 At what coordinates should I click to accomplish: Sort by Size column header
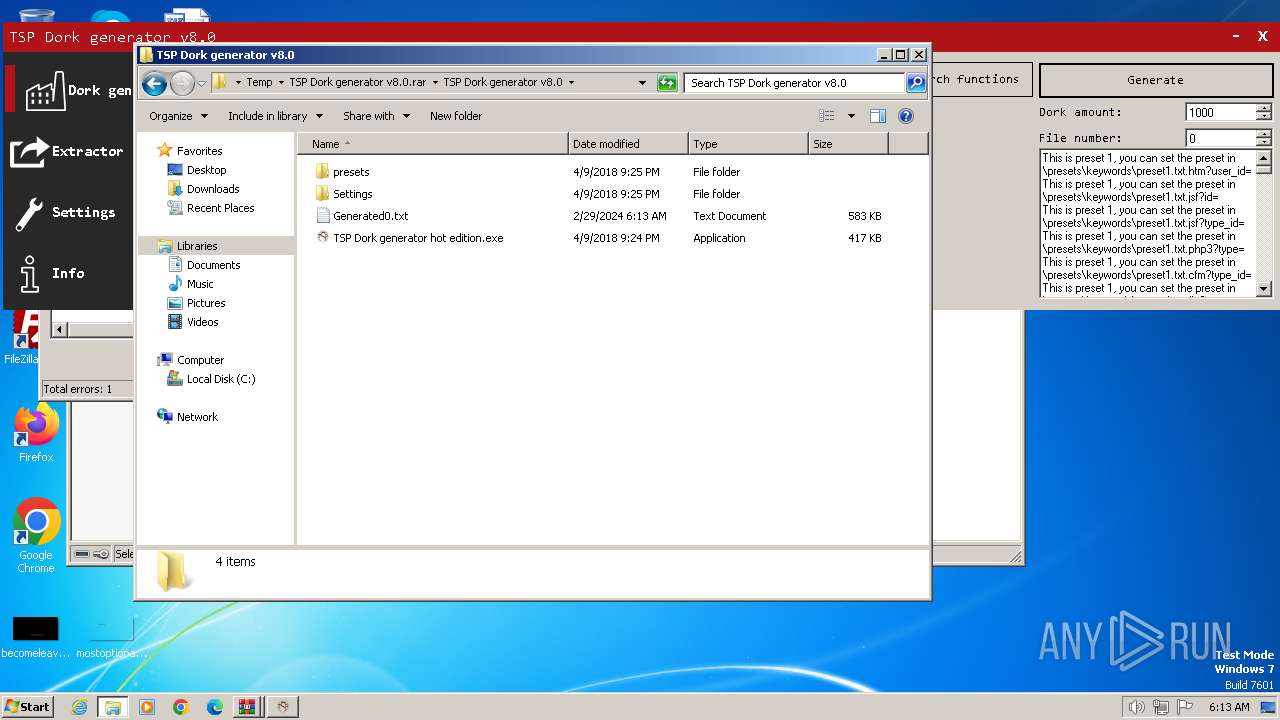848,144
